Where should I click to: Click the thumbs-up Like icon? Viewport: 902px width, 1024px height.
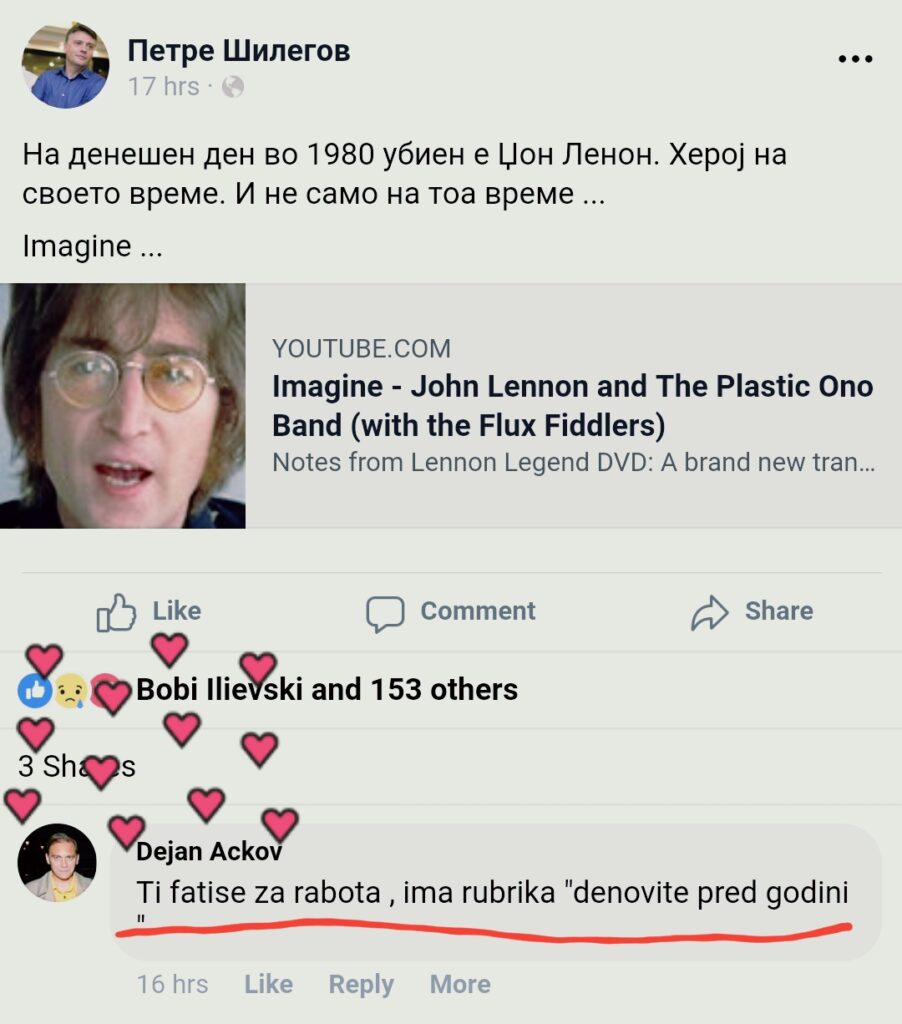tap(116, 612)
